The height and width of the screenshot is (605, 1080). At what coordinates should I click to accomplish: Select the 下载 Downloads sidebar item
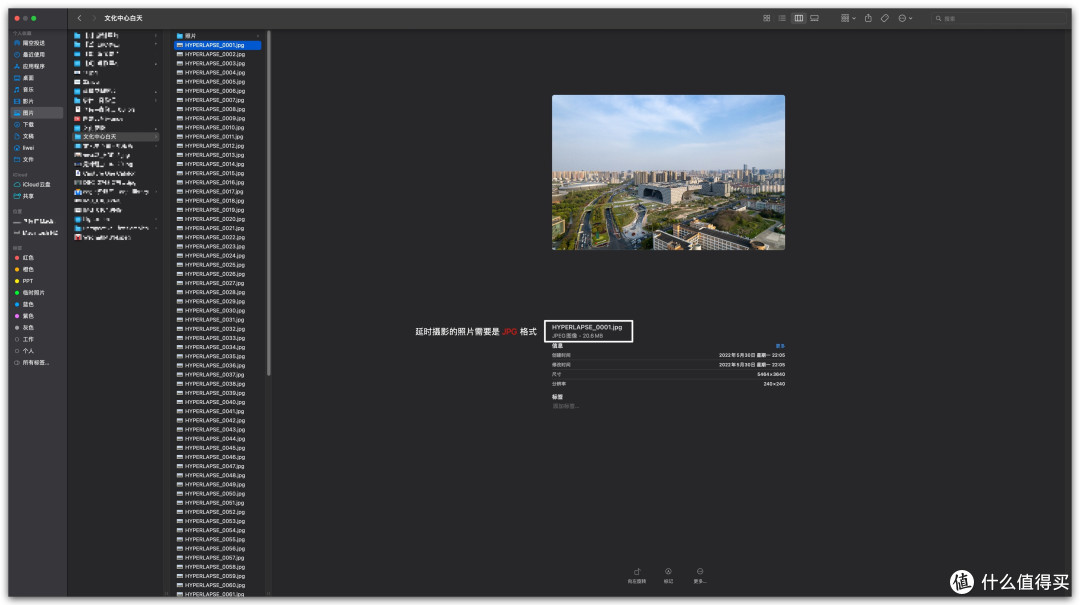point(28,125)
